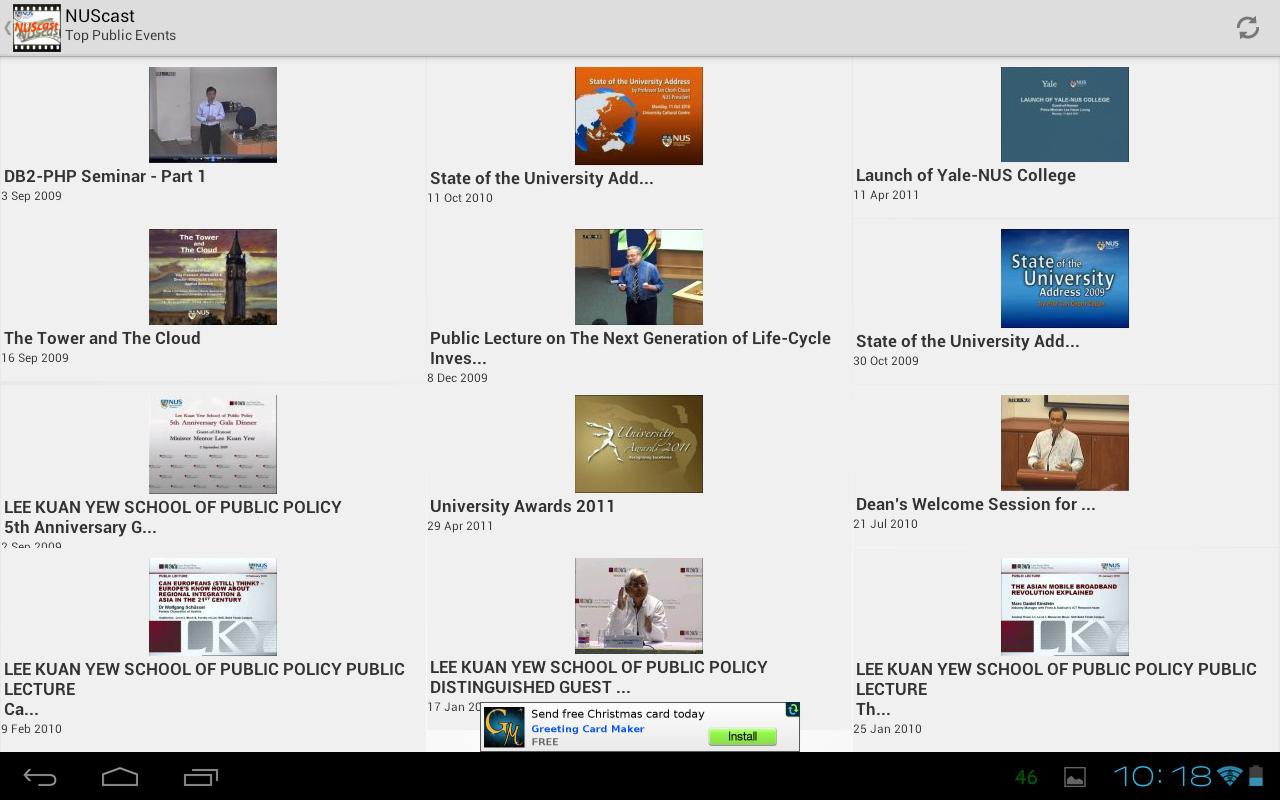Open the Launch of Yale-NUS College thumbnail
Viewport: 1280px width, 800px height.
1065,114
